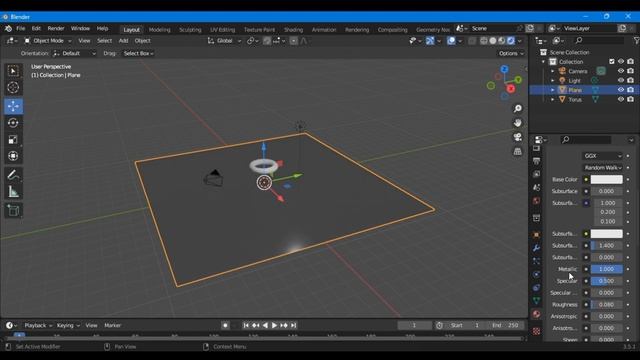Open Object Data properties green triangle tab
This screenshot has height=360, width=640.
point(536,301)
